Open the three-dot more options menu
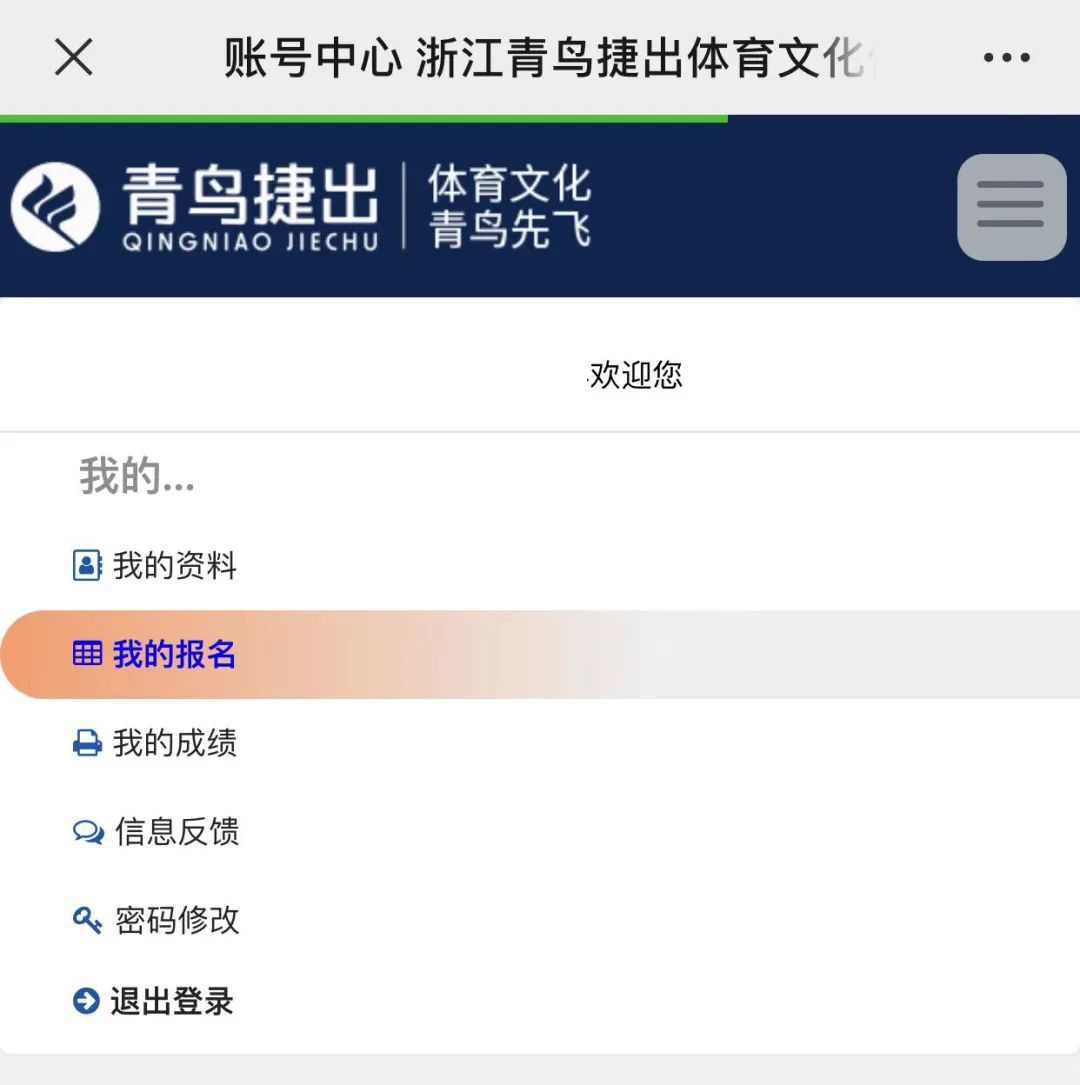 [x=1006, y=58]
